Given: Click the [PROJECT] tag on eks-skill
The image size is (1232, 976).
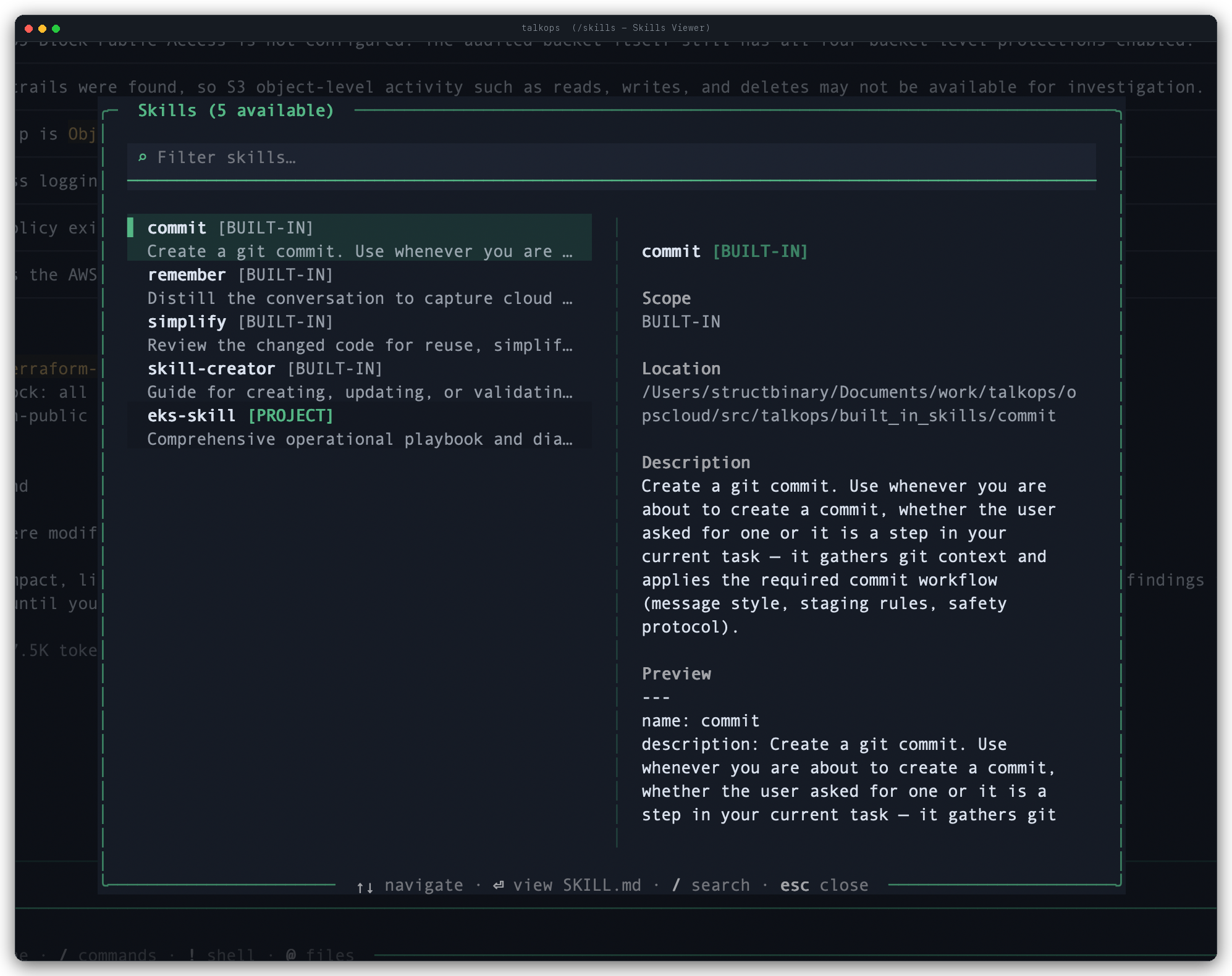Looking at the screenshot, I should [290, 416].
